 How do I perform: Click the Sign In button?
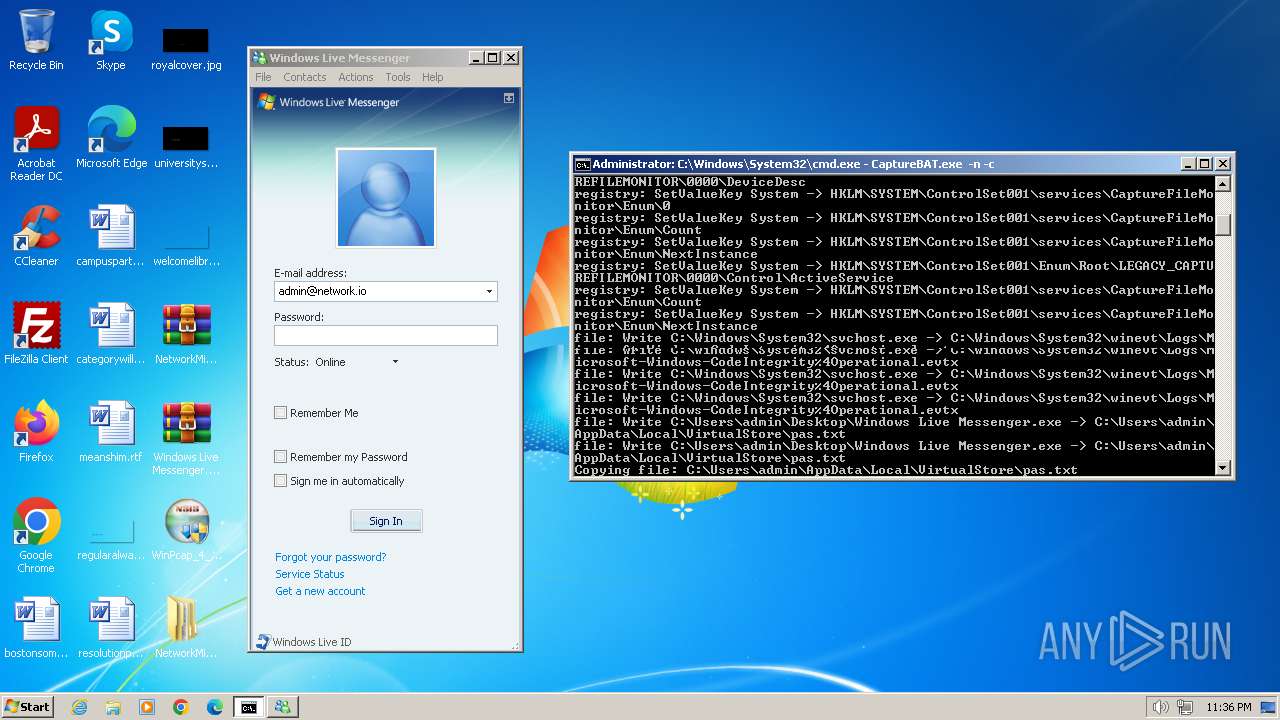point(386,521)
